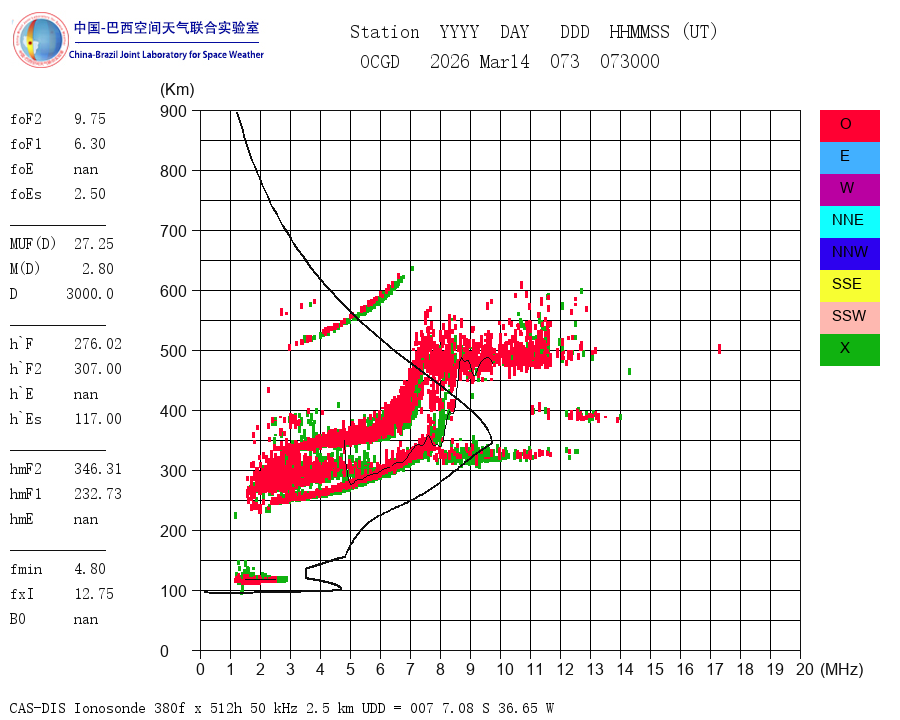Select the pink SSW legend swatch
This screenshot has width=900, height=720.
coord(849,318)
